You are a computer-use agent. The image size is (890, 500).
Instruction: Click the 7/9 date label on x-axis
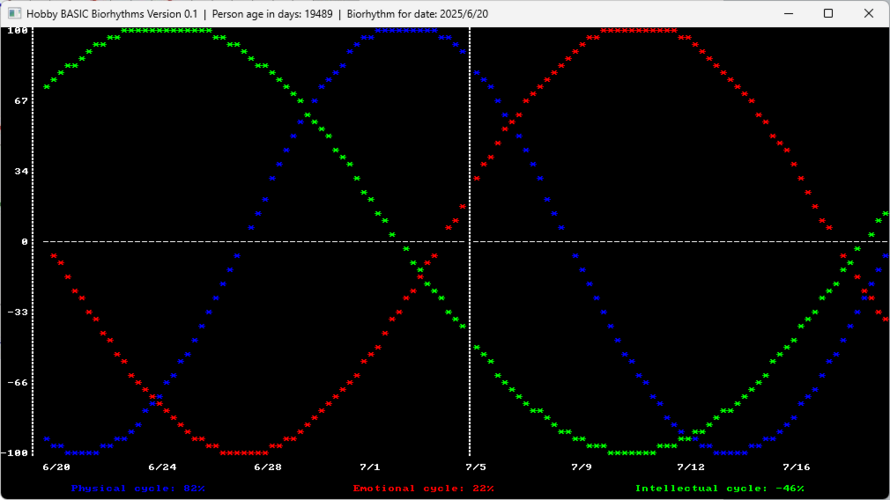(581, 467)
